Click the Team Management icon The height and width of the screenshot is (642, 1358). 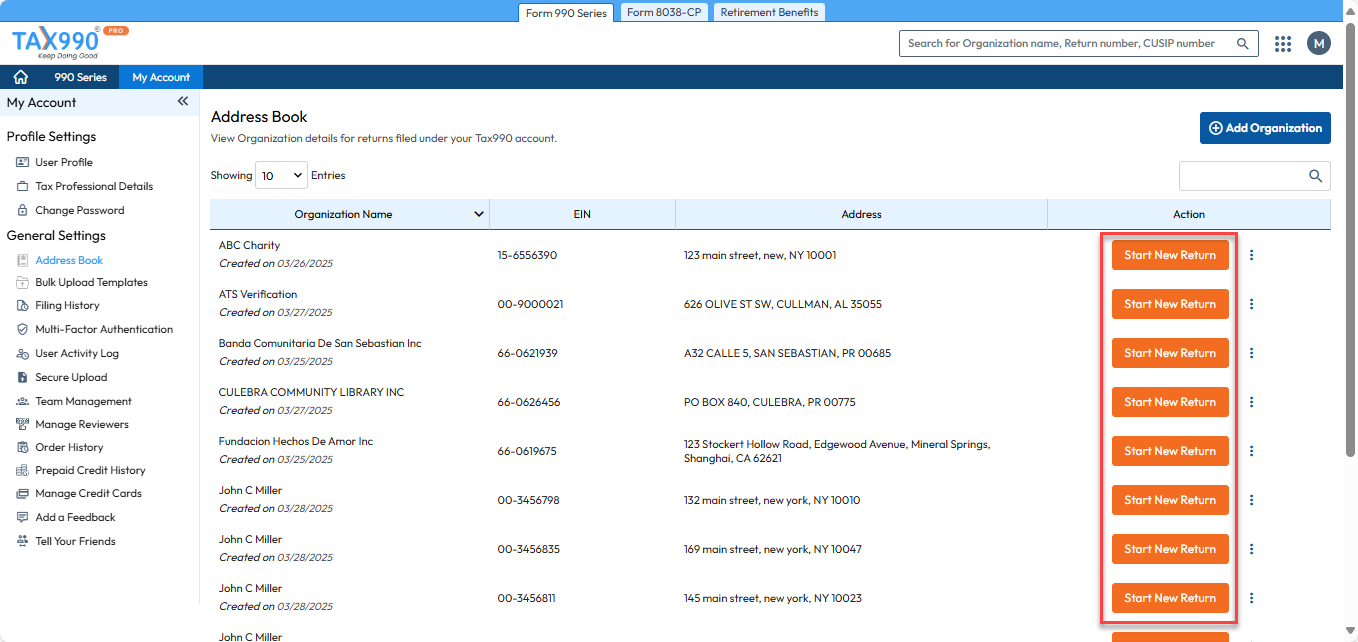pos(22,401)
